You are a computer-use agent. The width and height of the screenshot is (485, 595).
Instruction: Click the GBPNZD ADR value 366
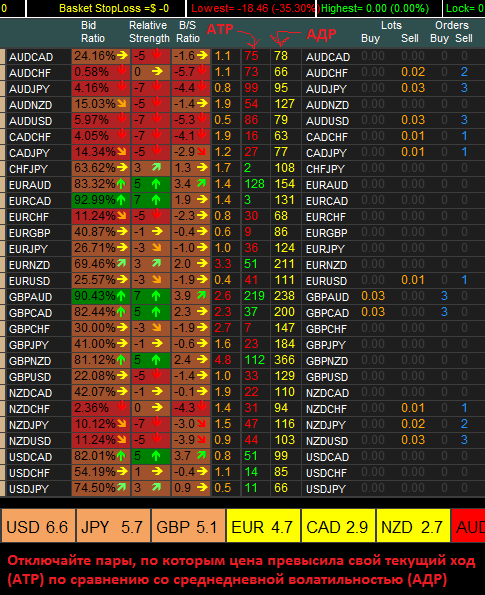[285, 360]
